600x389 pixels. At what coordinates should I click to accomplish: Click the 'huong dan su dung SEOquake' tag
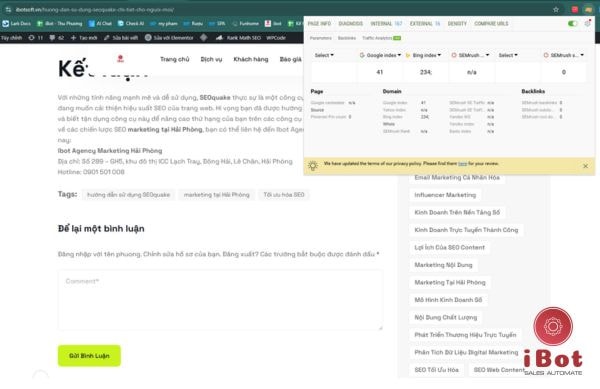128,195
